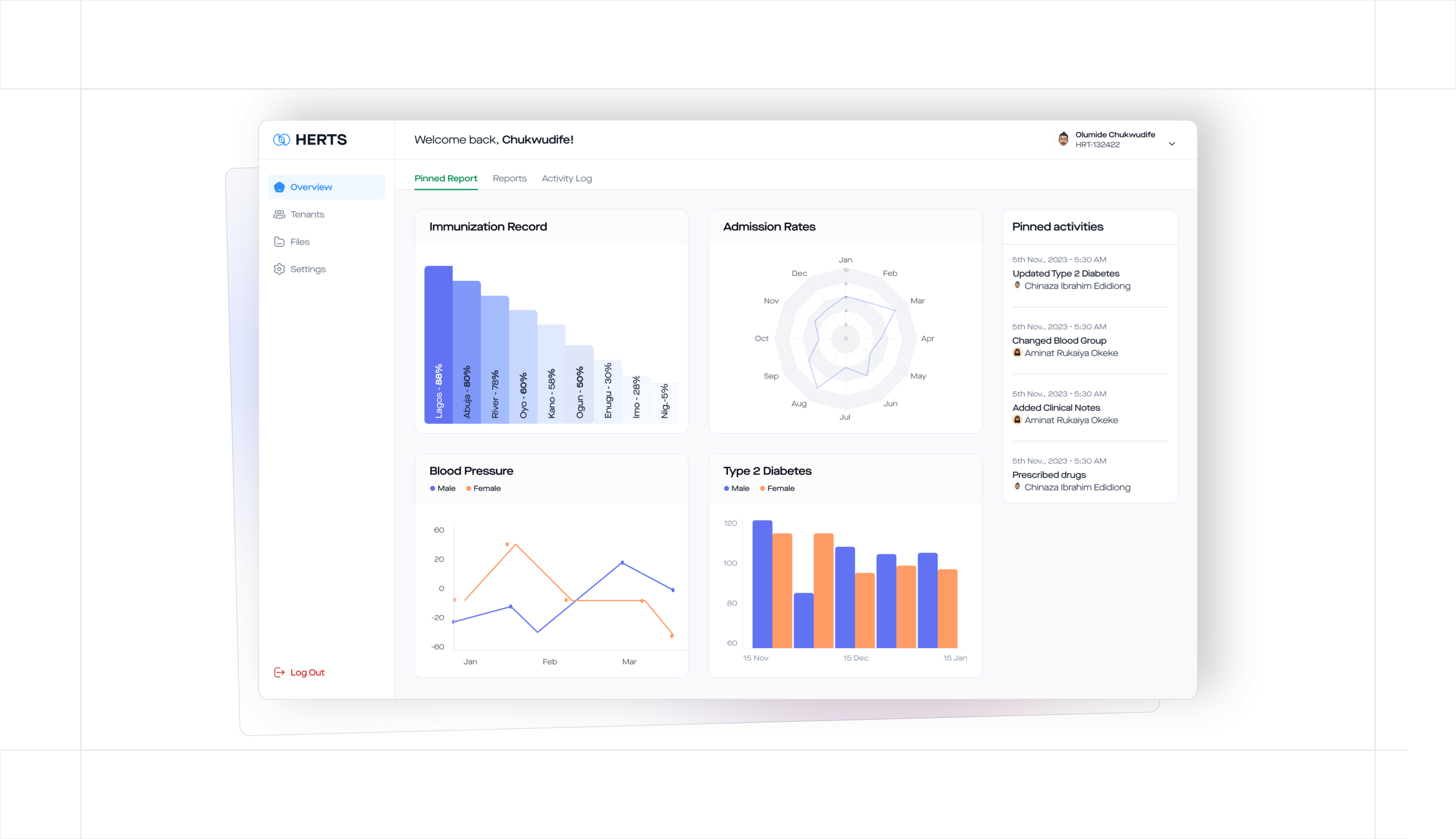The height and width of the screenshot is (839, 1456).
Task: Toggle Female legend in Blood Pressure chart
Action: pyautogui.click(x=483, y=488)
